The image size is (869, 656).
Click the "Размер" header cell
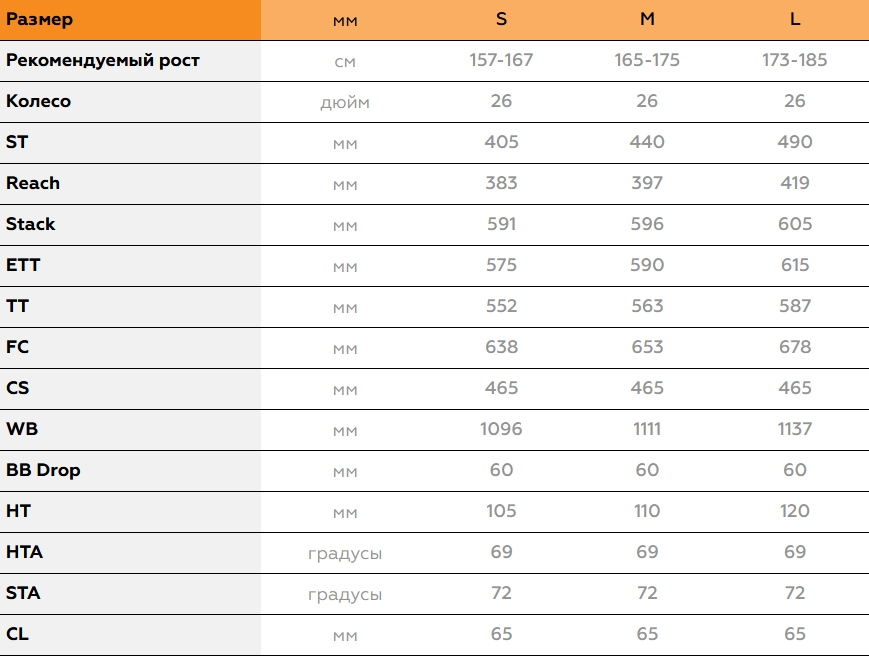pos(39,19)
